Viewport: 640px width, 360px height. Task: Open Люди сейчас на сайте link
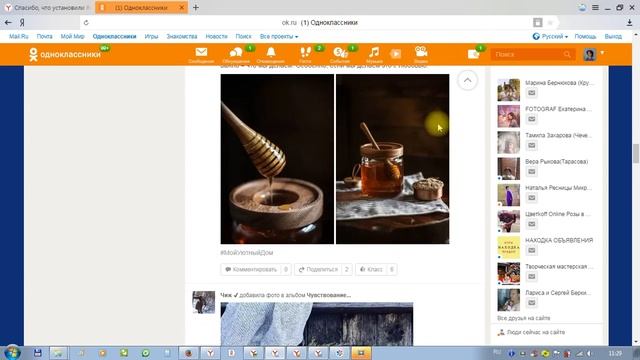(536, 332)
